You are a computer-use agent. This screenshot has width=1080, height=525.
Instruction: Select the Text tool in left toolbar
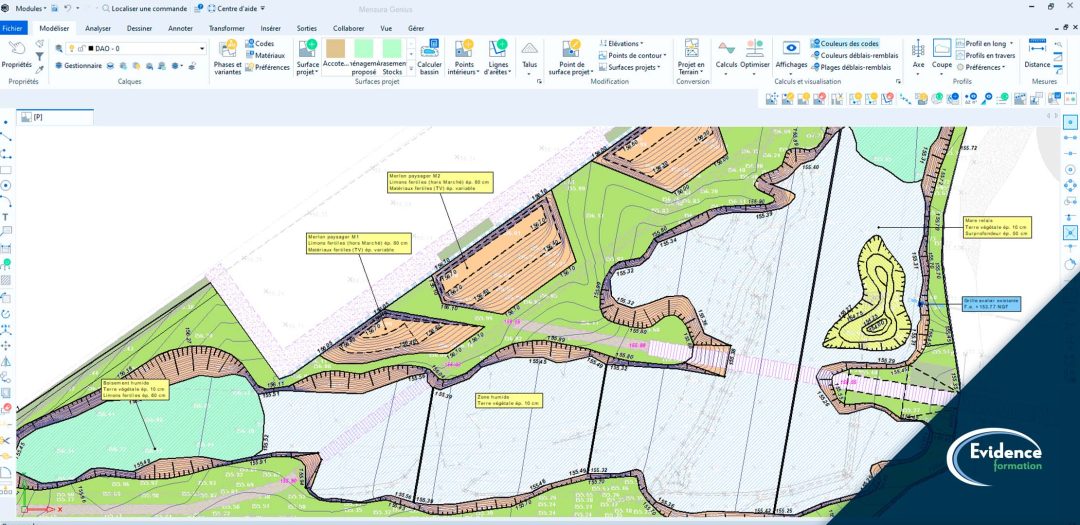[x=6, y=217]
